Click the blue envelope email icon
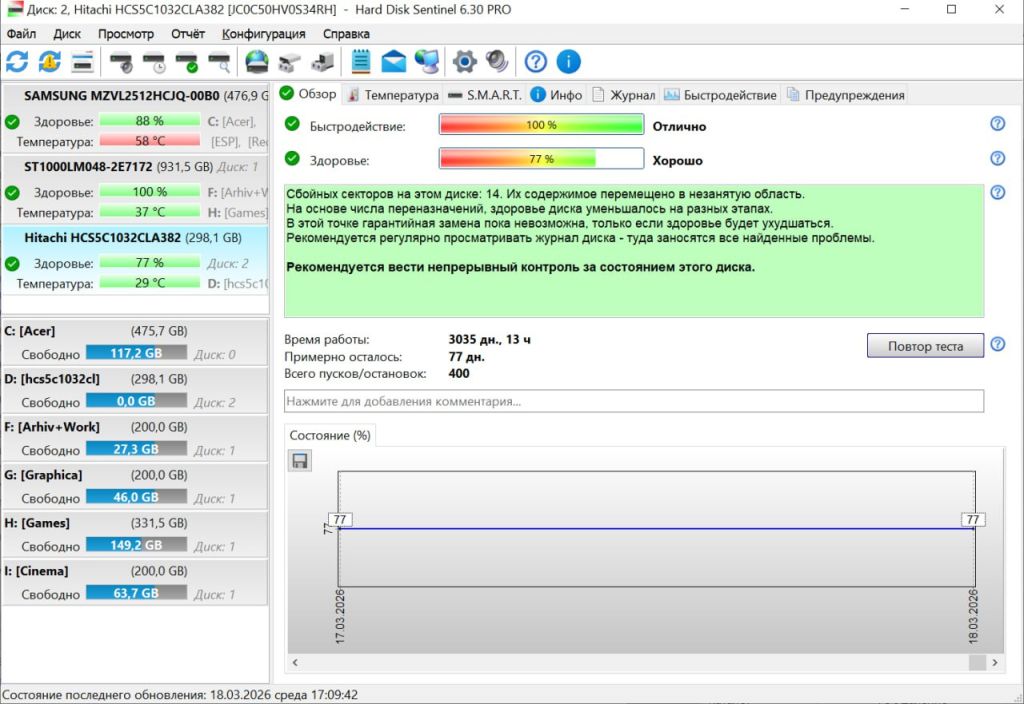 (x=393, y=62)
